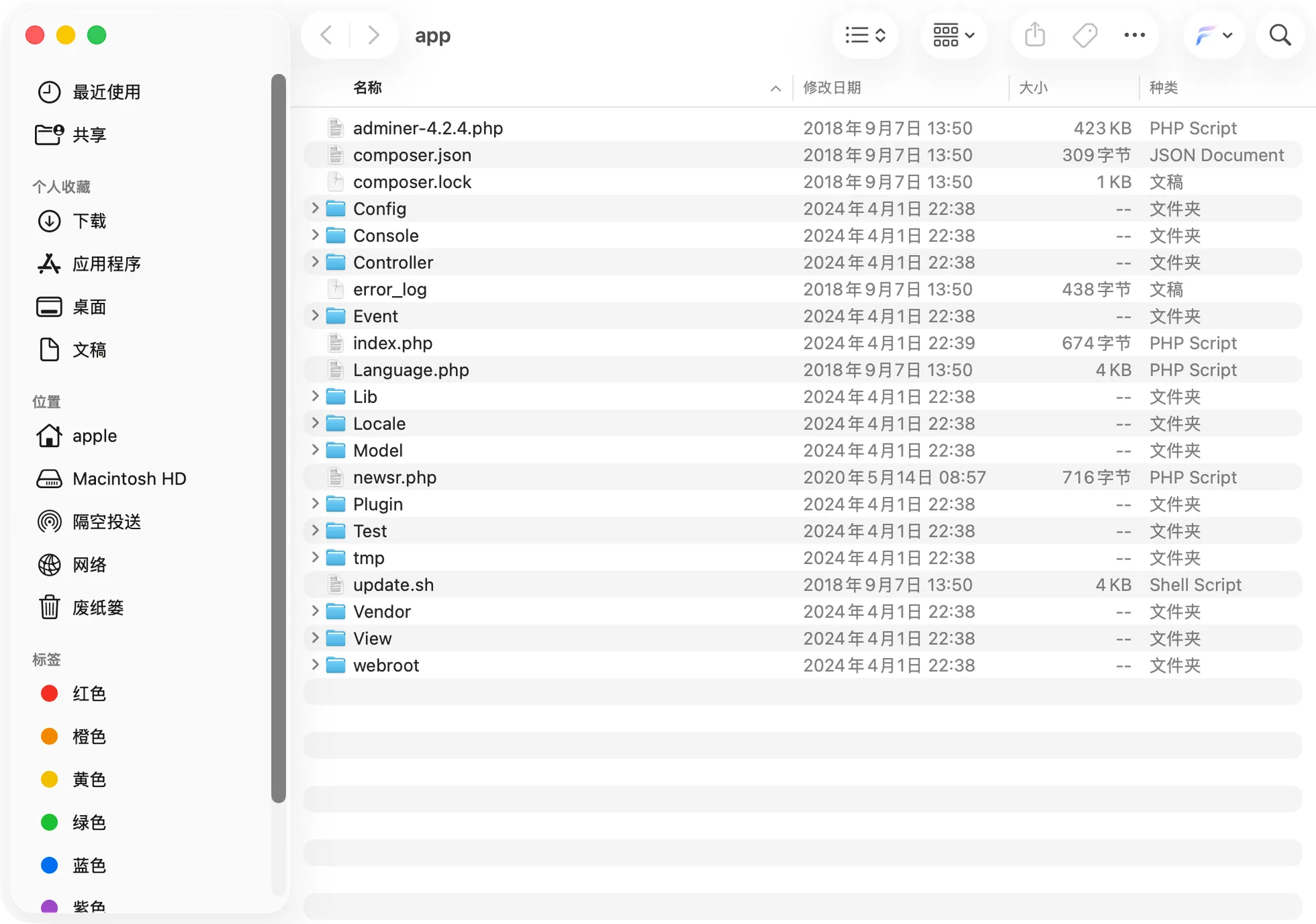1316x924 pixels.
Task: Select the newsr.php file
Action: tap(803, 477)
